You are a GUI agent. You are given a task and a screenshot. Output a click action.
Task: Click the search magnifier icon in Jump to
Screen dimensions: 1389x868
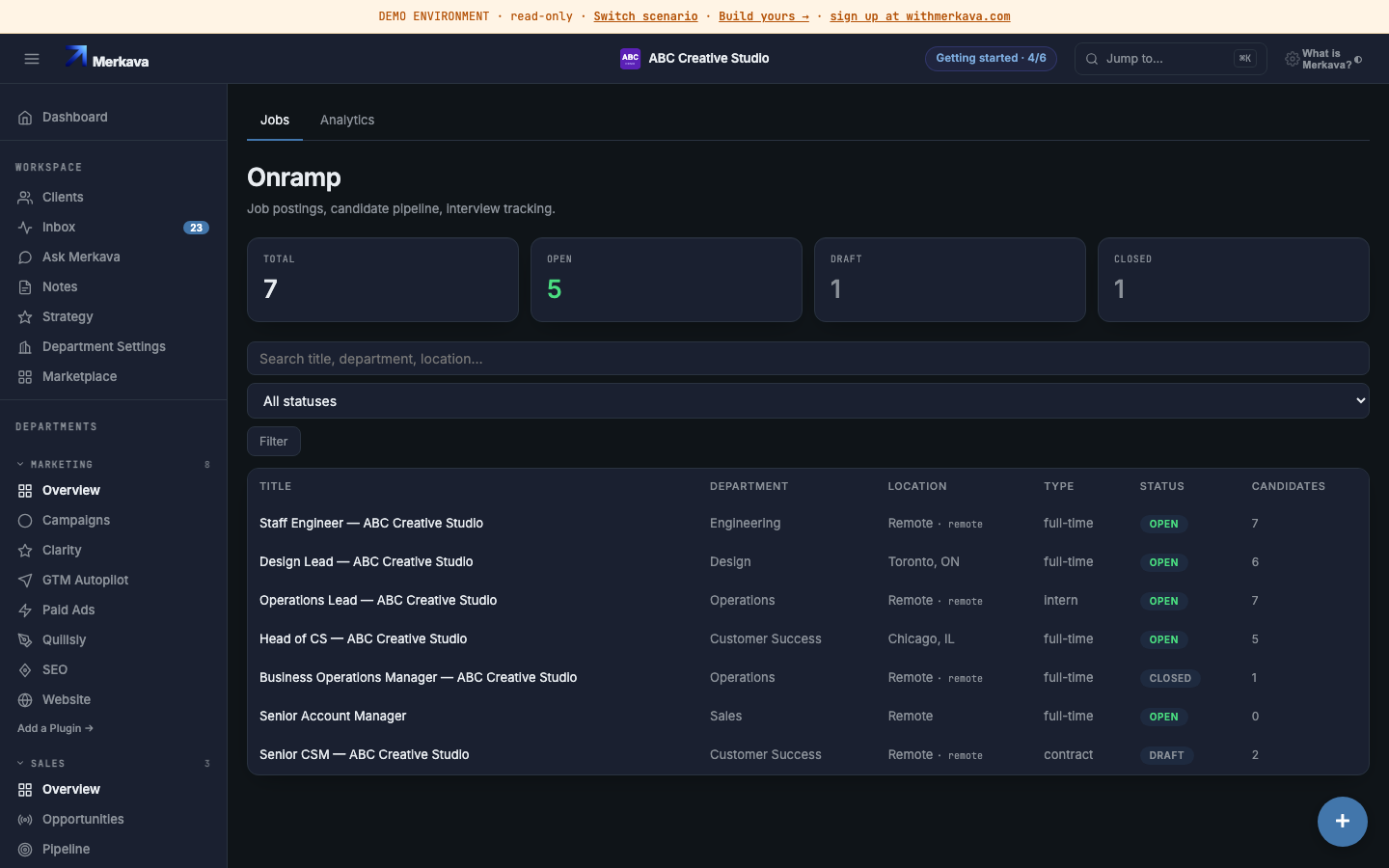click(x=1092, y=59)
